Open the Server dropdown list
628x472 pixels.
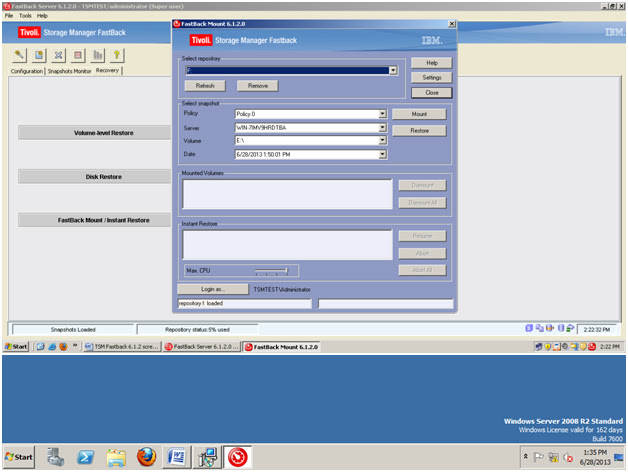382,128
